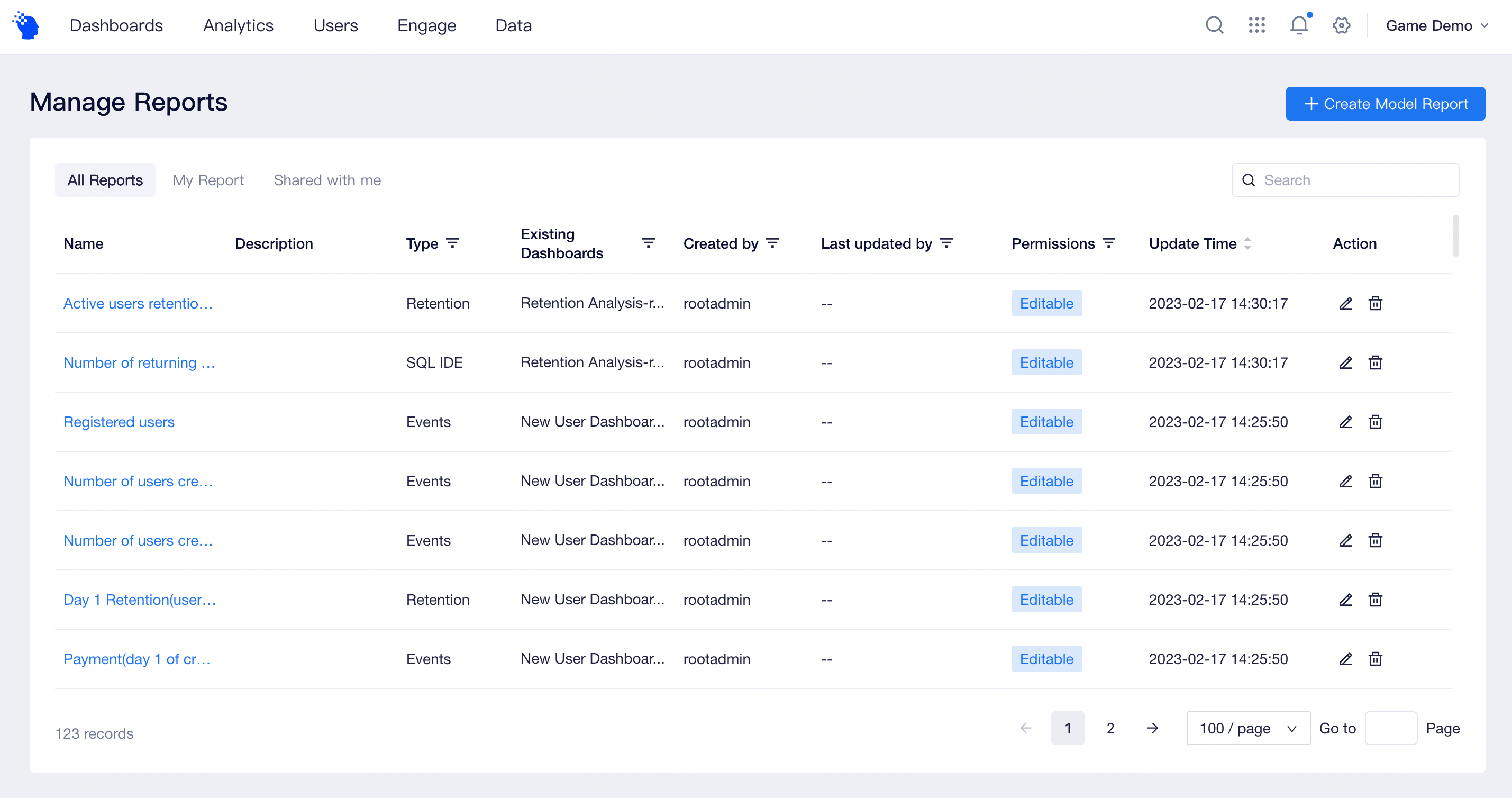Open the Analytics menu
This screenshot has height=798, width=1512.
[238, 25]
